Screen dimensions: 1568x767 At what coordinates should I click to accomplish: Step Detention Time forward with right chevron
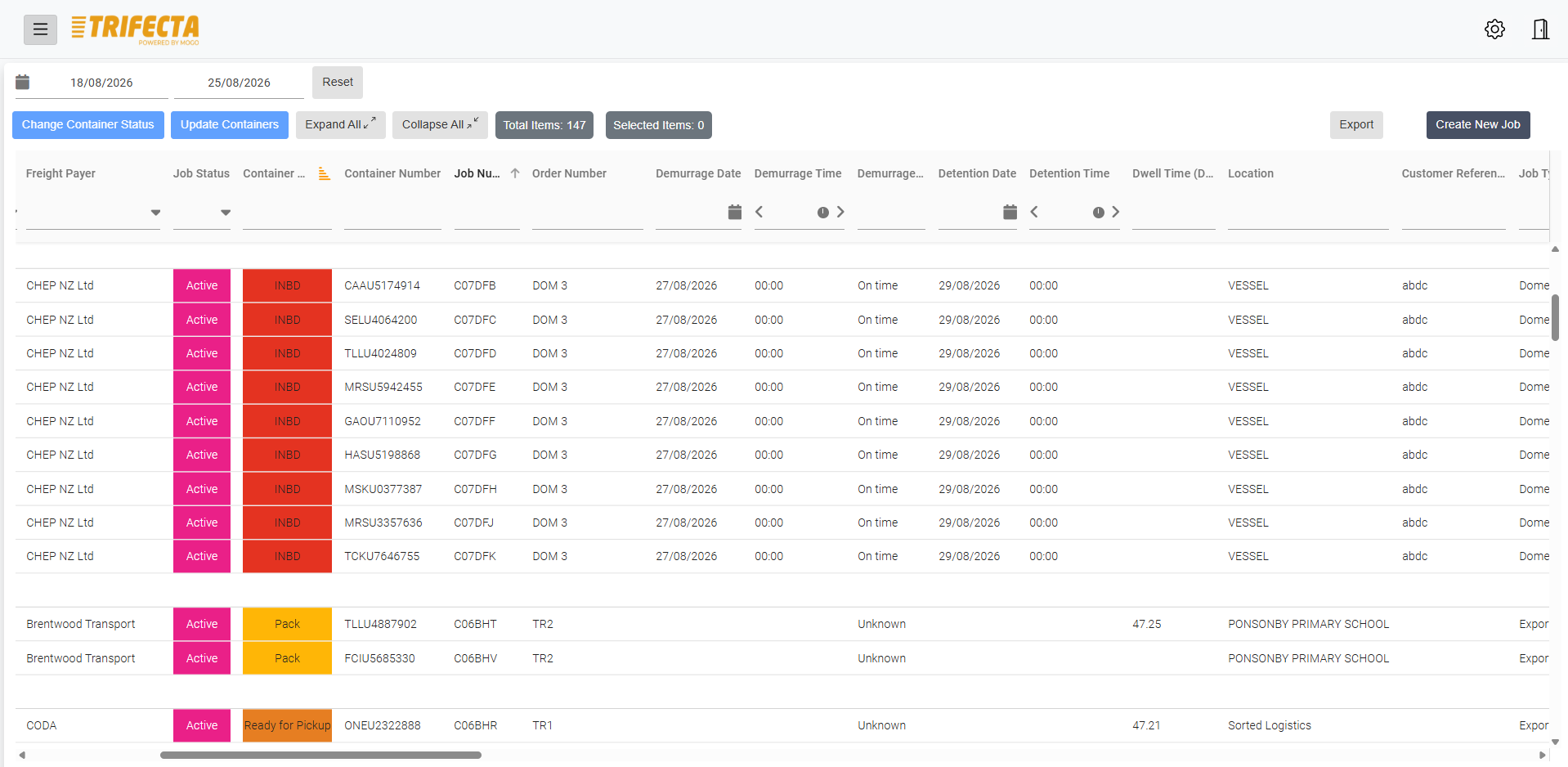pos(1115,212)
